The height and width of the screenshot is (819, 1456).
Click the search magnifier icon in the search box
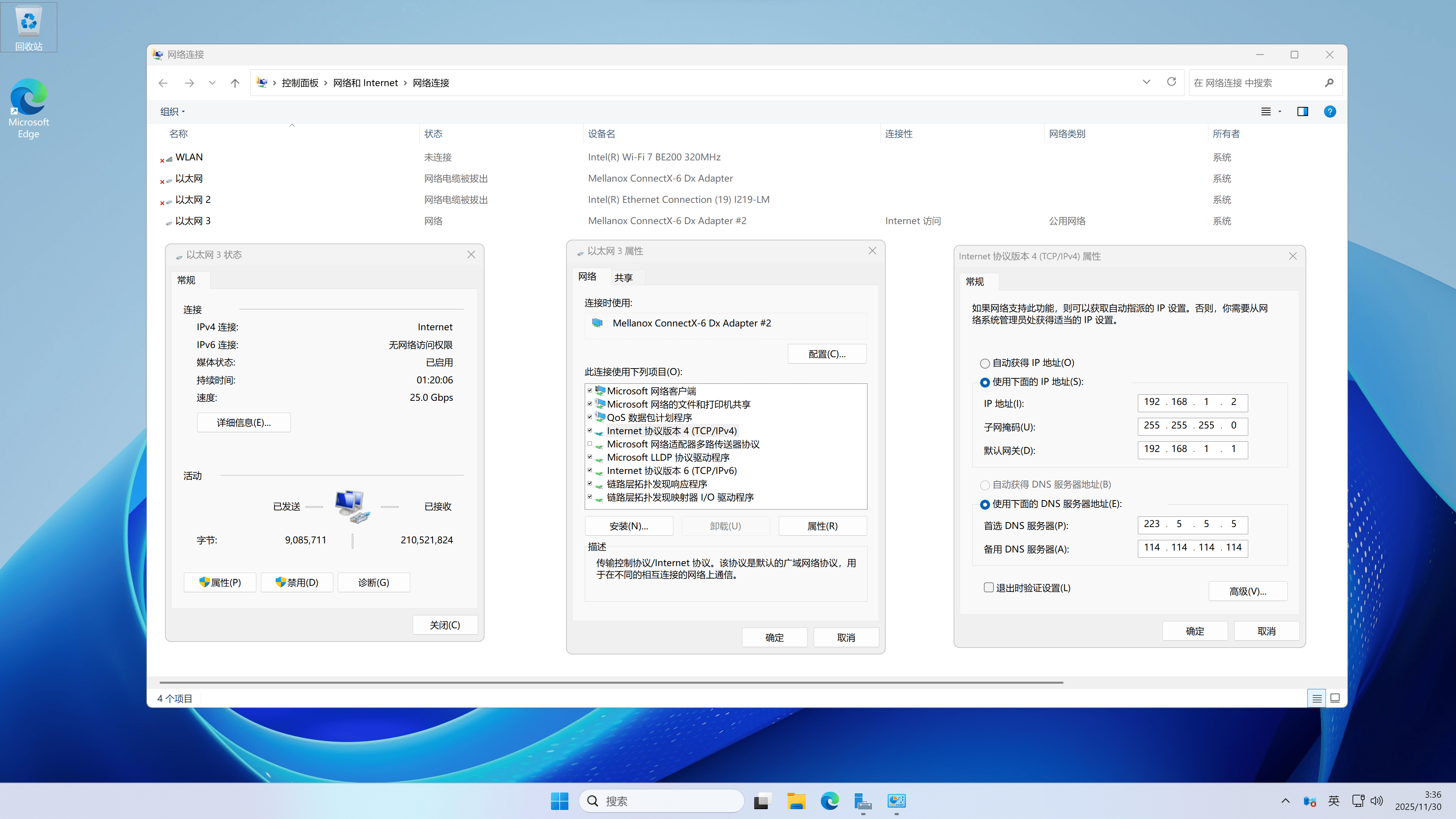(1329, 83)
